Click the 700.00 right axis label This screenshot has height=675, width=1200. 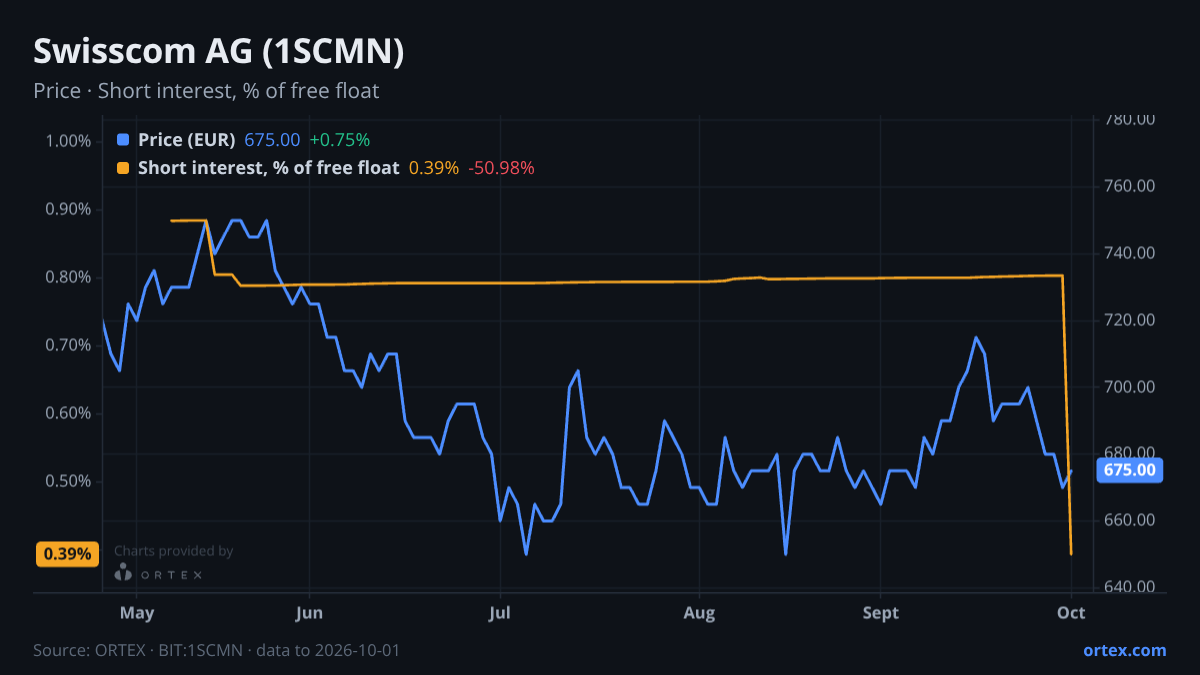1130,387
